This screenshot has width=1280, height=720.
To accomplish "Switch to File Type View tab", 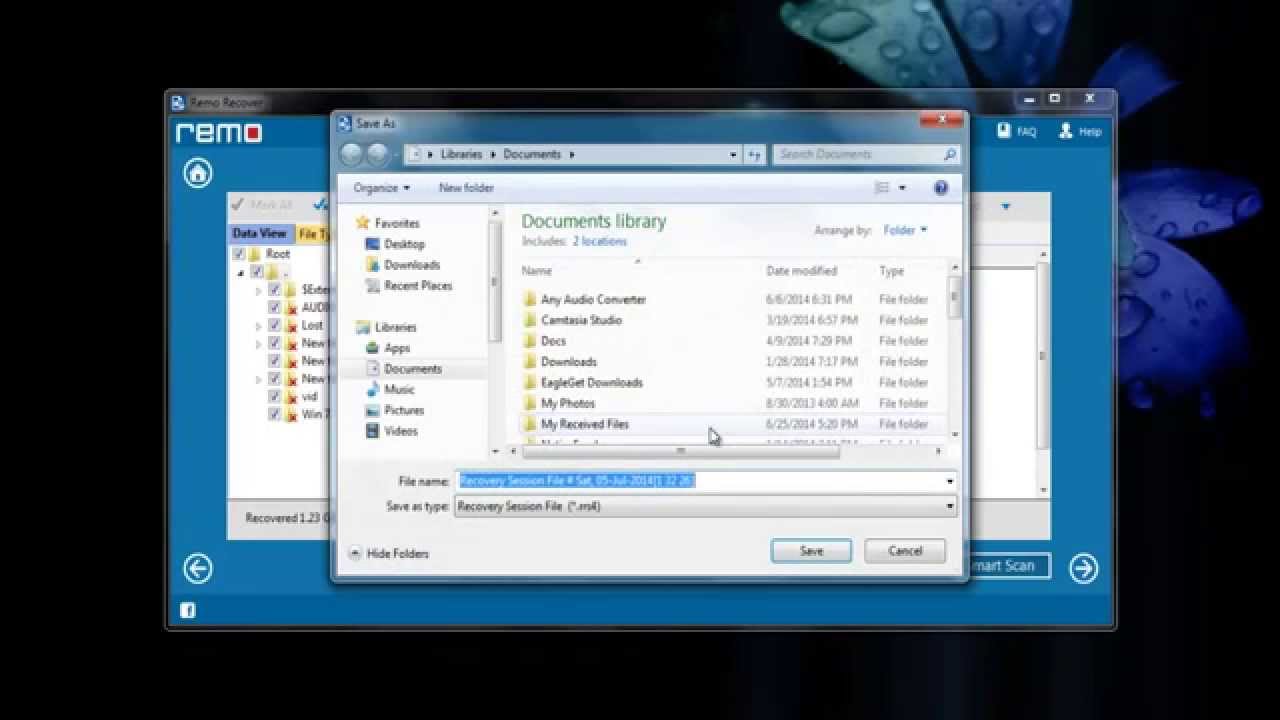I will point(314,233).
